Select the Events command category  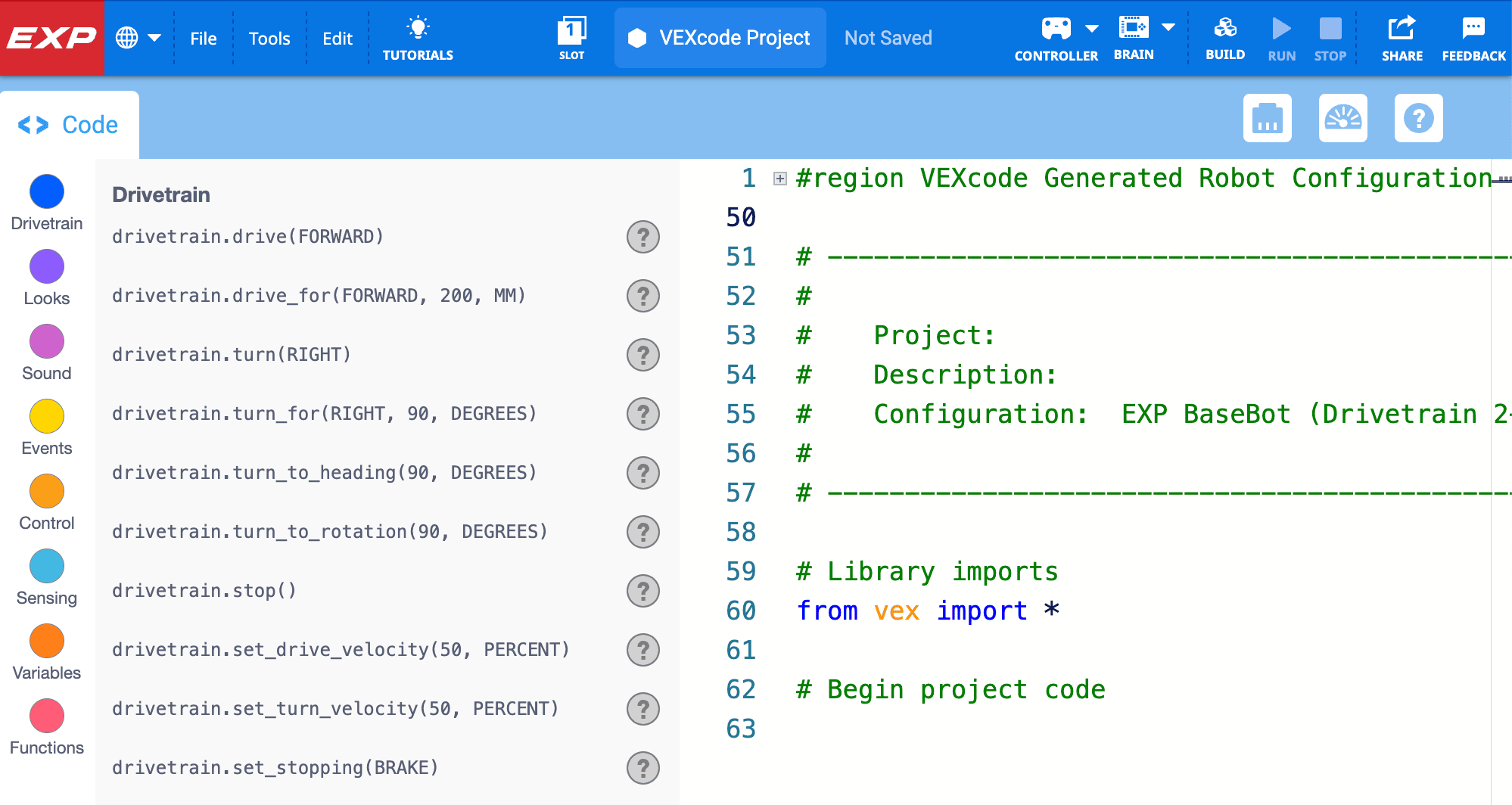click(x=47, y=415)
